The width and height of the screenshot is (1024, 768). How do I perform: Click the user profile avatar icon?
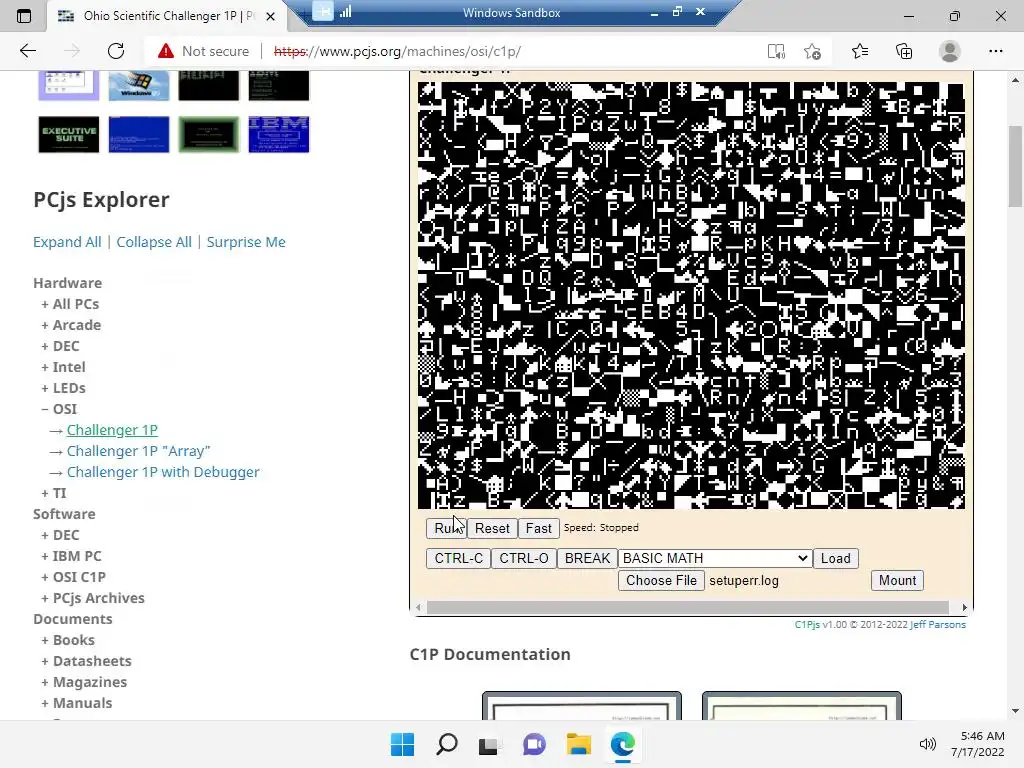[950, 51]
